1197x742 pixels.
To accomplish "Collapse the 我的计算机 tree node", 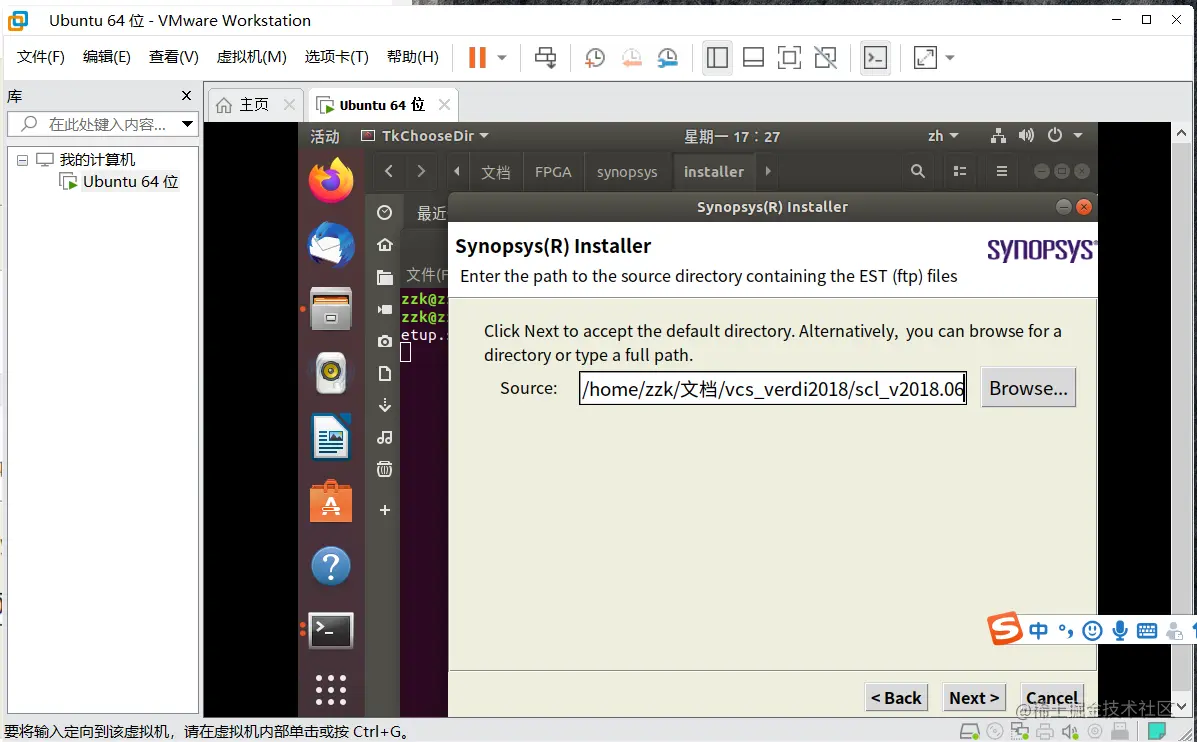I will click(x=22, y=160).
